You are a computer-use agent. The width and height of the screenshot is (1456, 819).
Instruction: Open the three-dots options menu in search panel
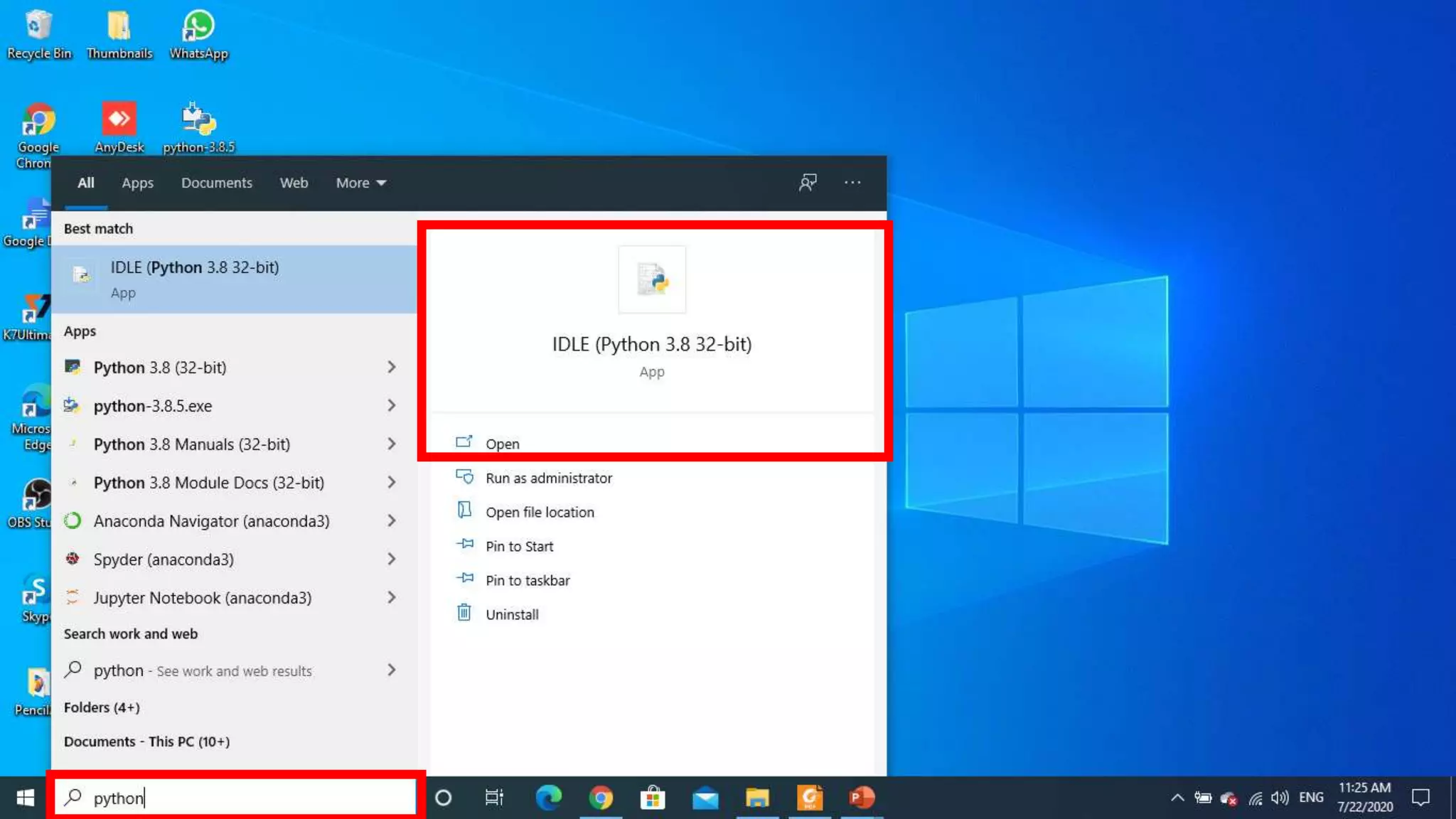click(x=852, y=183)
